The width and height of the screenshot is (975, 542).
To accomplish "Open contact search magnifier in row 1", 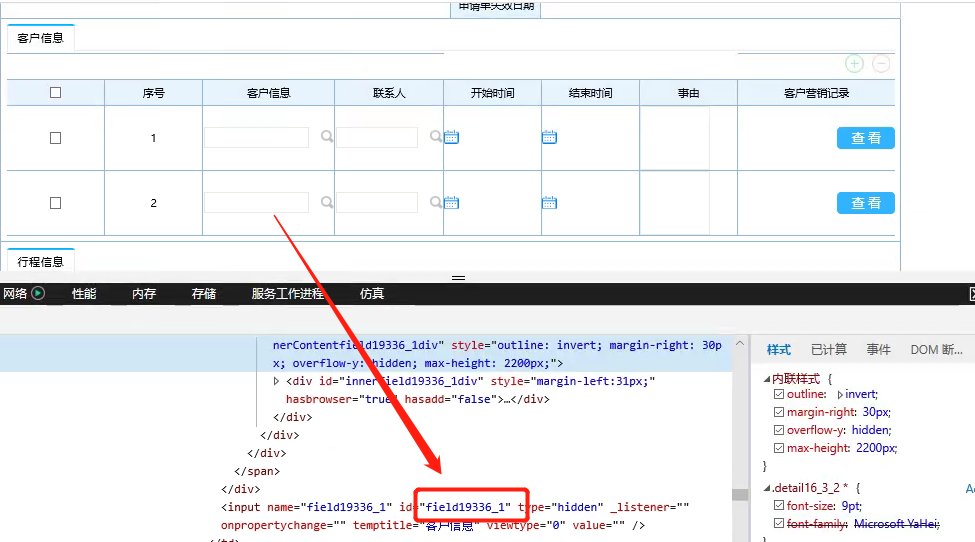I will (x=436, y=136).
